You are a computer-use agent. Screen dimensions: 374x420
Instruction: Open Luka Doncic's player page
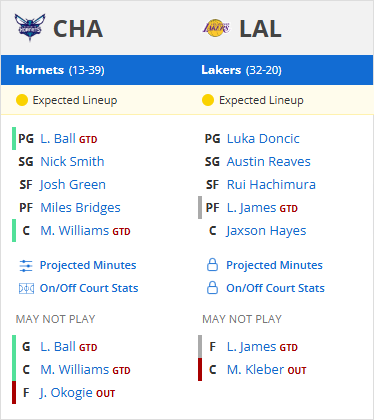coord(263,139)
